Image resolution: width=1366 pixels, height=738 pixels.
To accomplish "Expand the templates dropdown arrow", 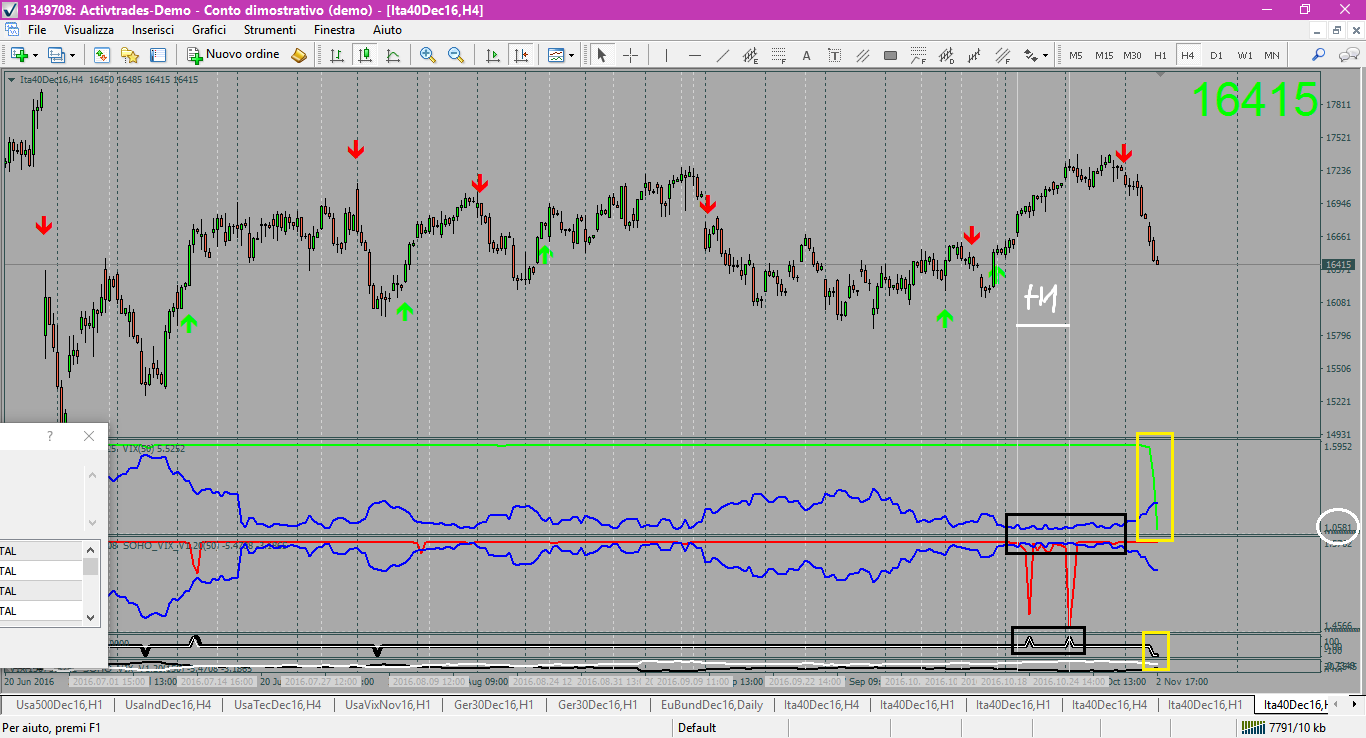I will pyautogui.click(x=572, y=55).
